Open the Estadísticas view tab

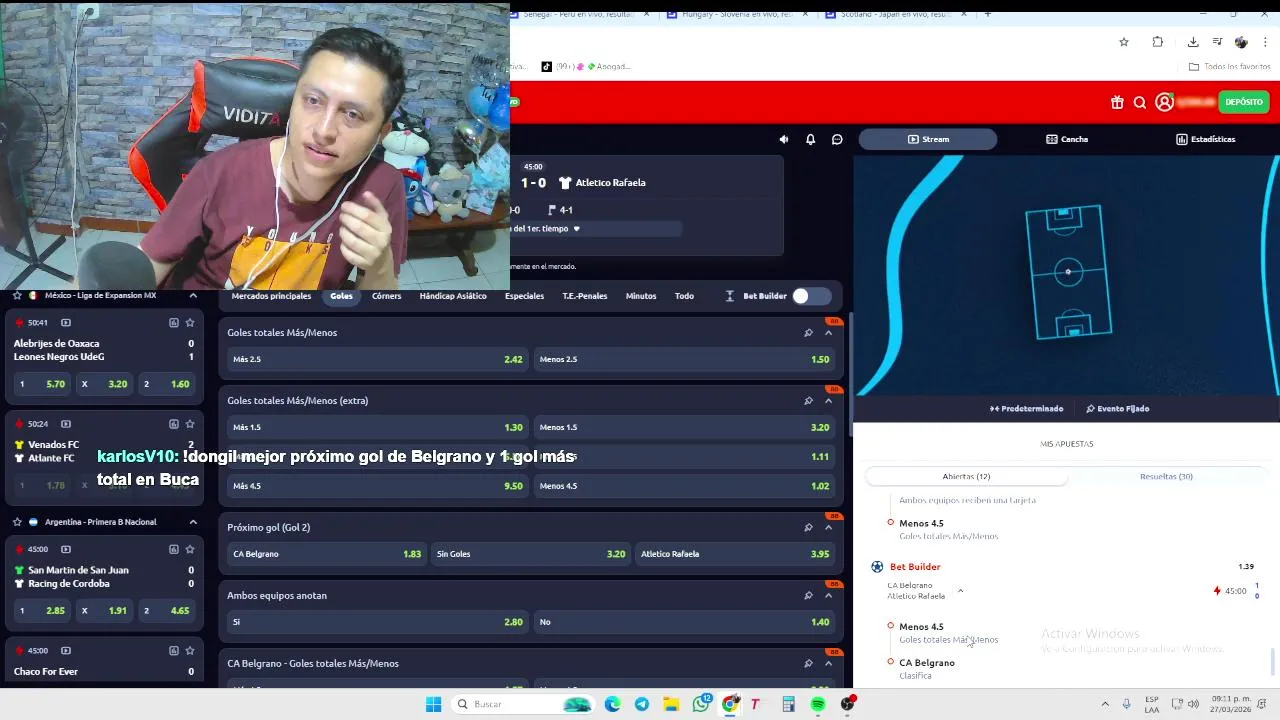point(1205,139)
